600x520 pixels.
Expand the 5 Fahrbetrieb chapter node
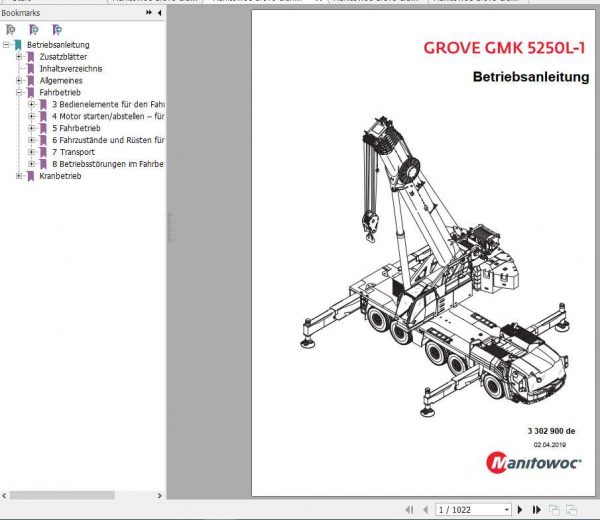coord(31,128)
